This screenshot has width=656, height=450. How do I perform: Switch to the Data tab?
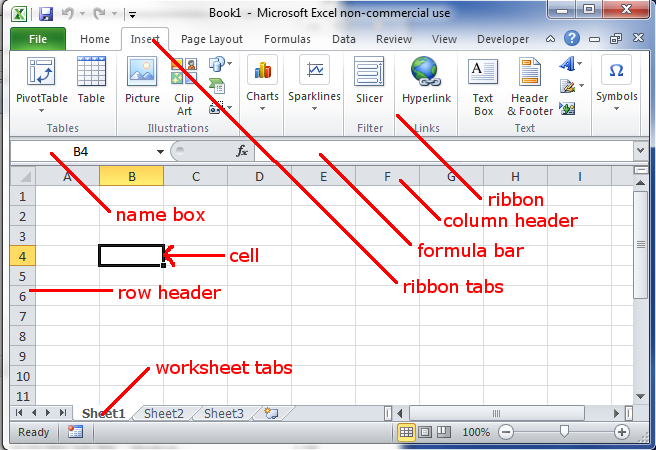coord(343,39)
